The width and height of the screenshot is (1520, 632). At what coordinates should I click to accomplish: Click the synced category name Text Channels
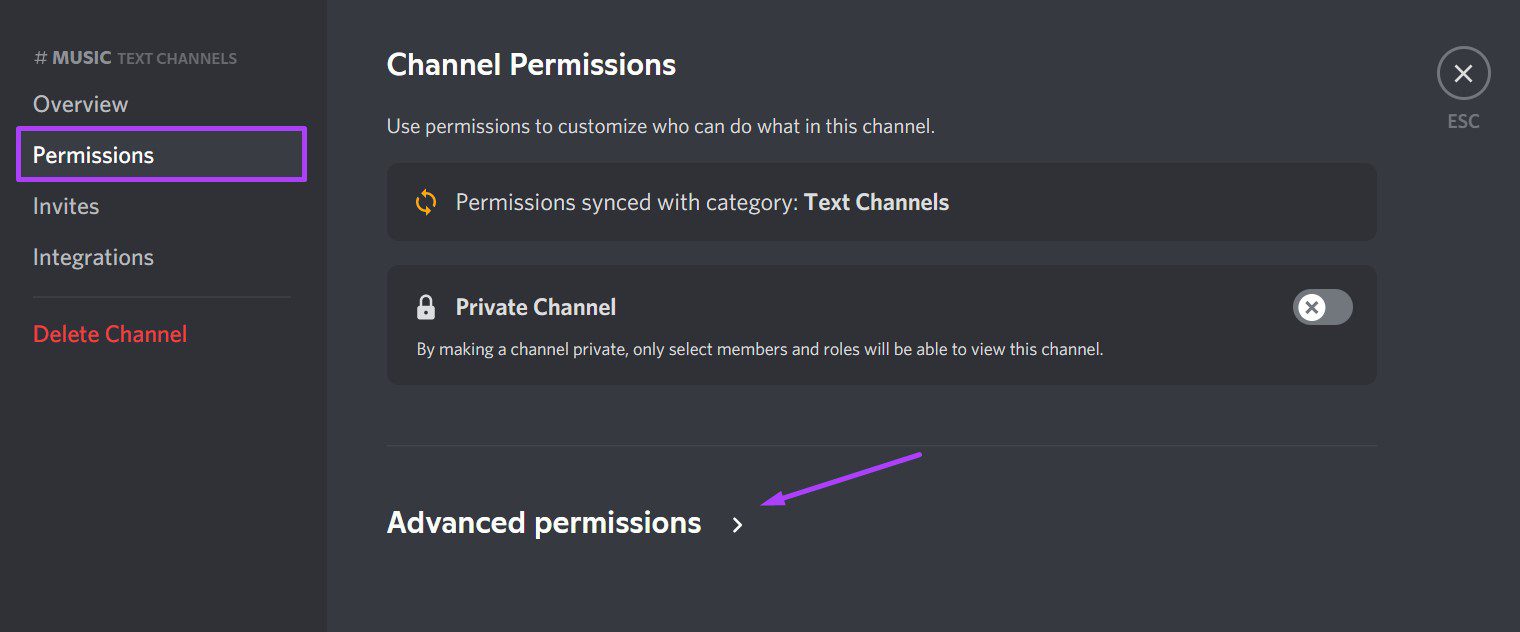(x=876, y=202)
